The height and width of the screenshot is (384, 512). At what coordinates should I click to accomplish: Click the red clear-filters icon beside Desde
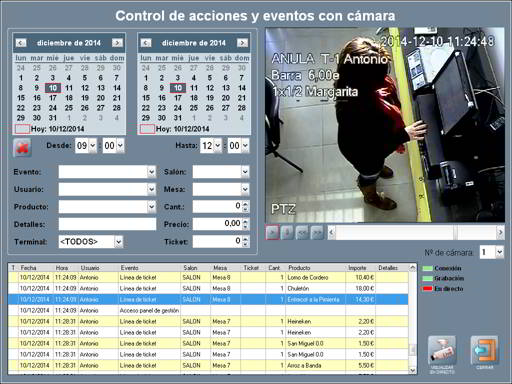22,148
